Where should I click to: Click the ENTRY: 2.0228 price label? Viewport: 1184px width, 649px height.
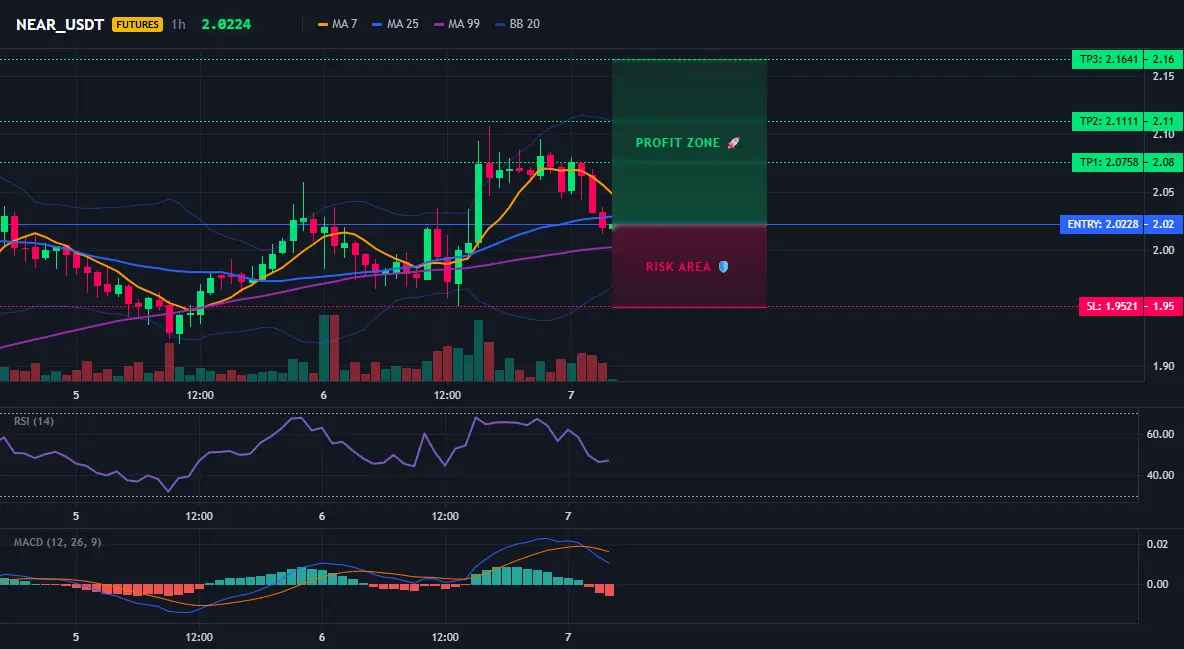pos(1102,224)
